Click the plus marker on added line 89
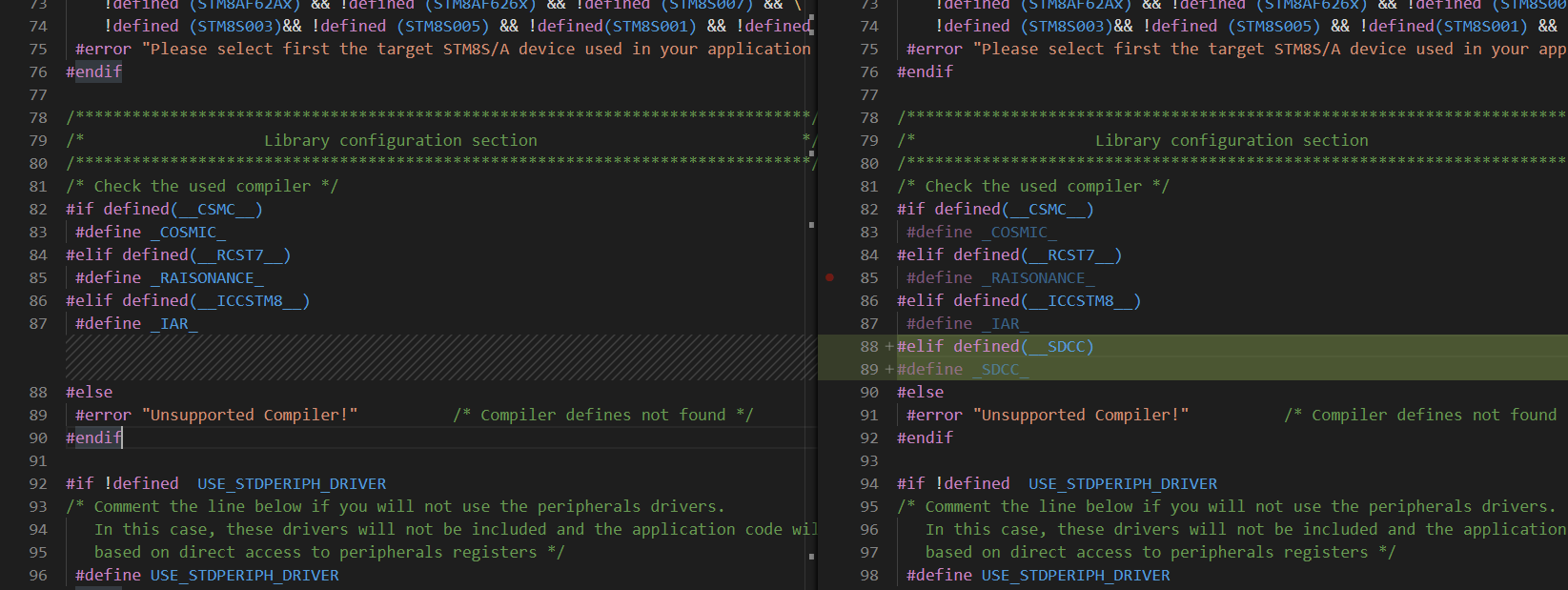 pyautogui.click(x=888, y=369)
